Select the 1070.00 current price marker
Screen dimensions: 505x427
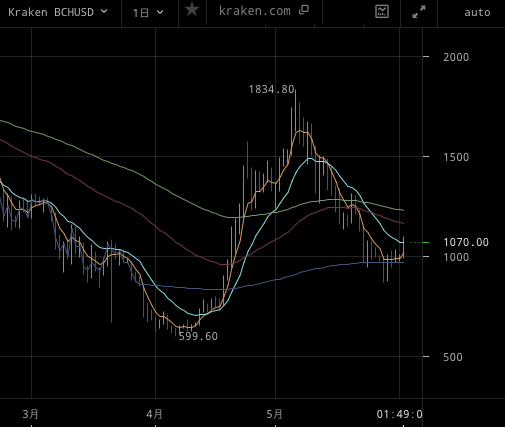tap(466, 242)
